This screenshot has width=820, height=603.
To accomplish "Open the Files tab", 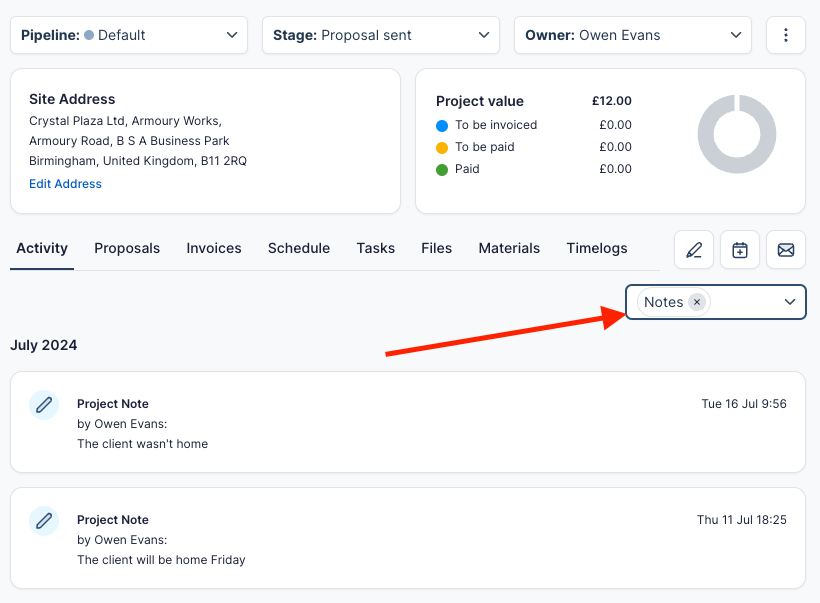I will [x=436, y=248].
